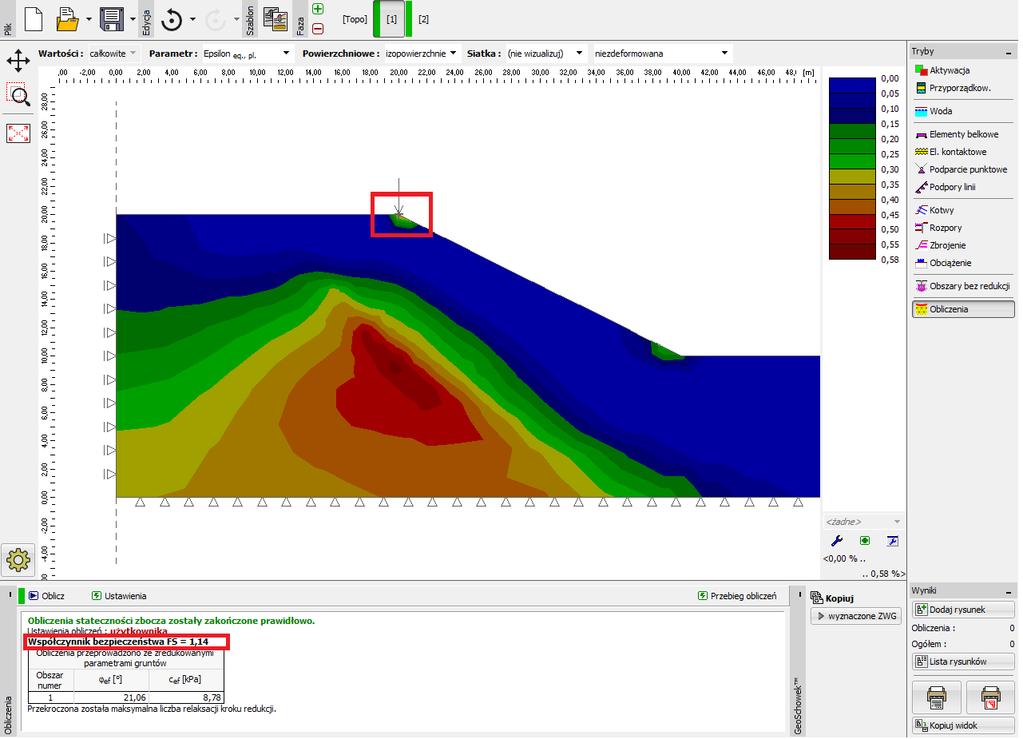1023x739 pixels.
Task: Select phase tab [1]
Action: tap(391, 20)
